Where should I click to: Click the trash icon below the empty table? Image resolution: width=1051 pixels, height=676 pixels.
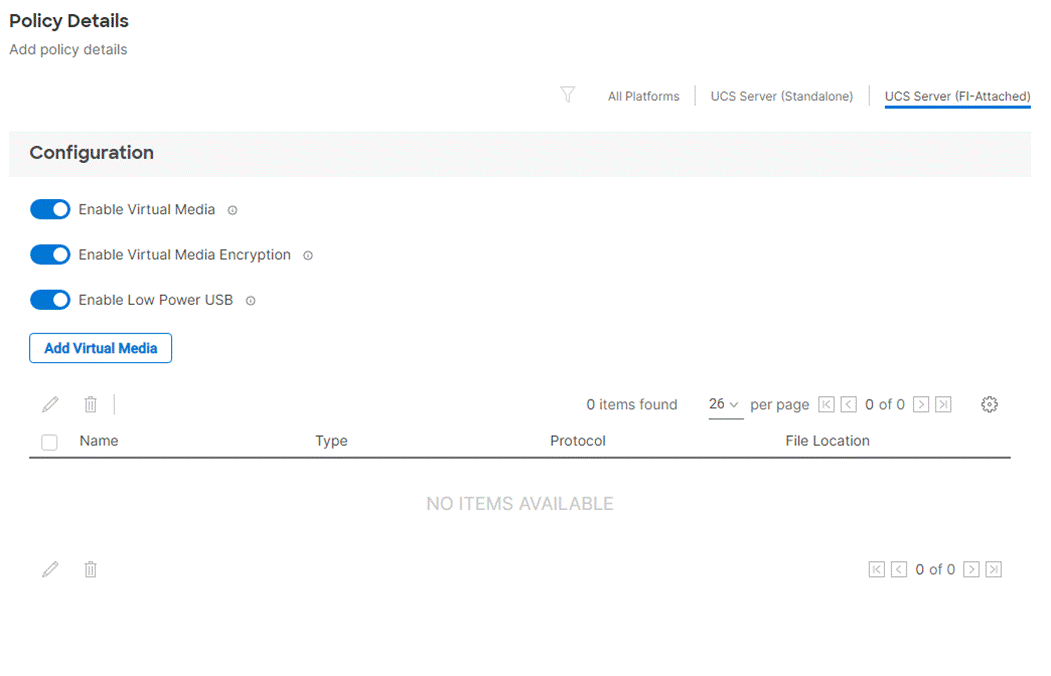(x=90, y=569)
